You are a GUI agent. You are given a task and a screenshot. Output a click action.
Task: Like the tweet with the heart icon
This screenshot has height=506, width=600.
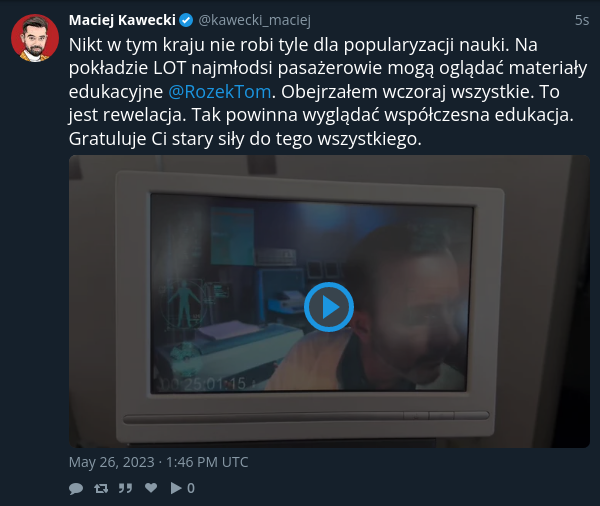pyautogui.click(x=151, y=488)
